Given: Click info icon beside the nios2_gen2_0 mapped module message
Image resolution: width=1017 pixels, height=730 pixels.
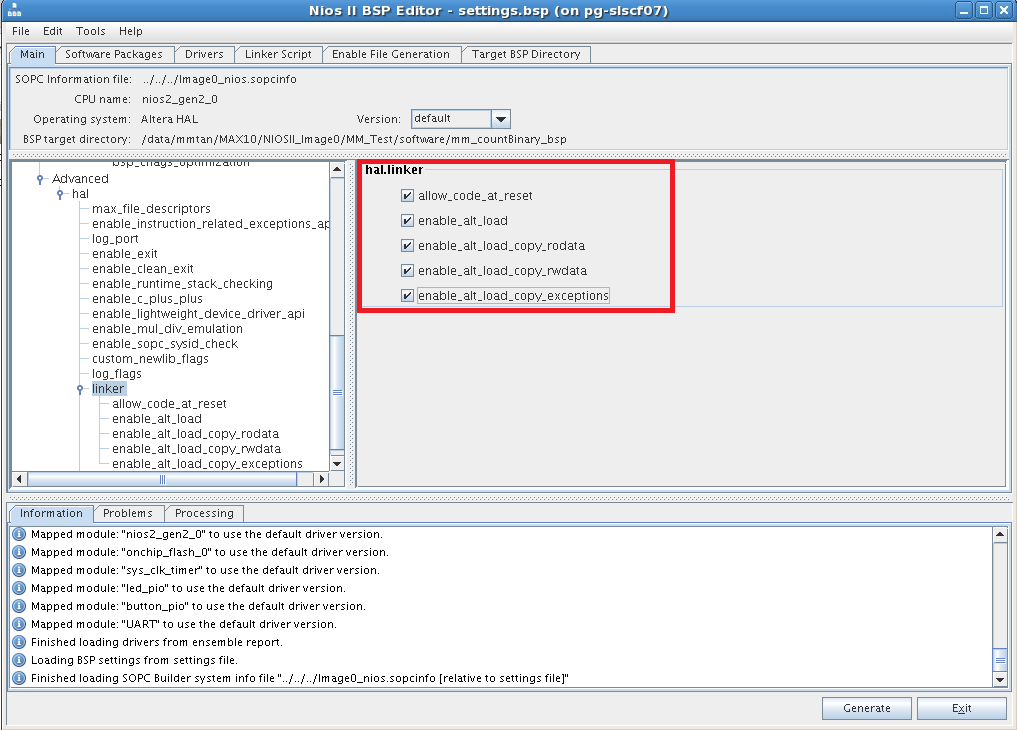Looking at the screenshot, I should 19,534.
